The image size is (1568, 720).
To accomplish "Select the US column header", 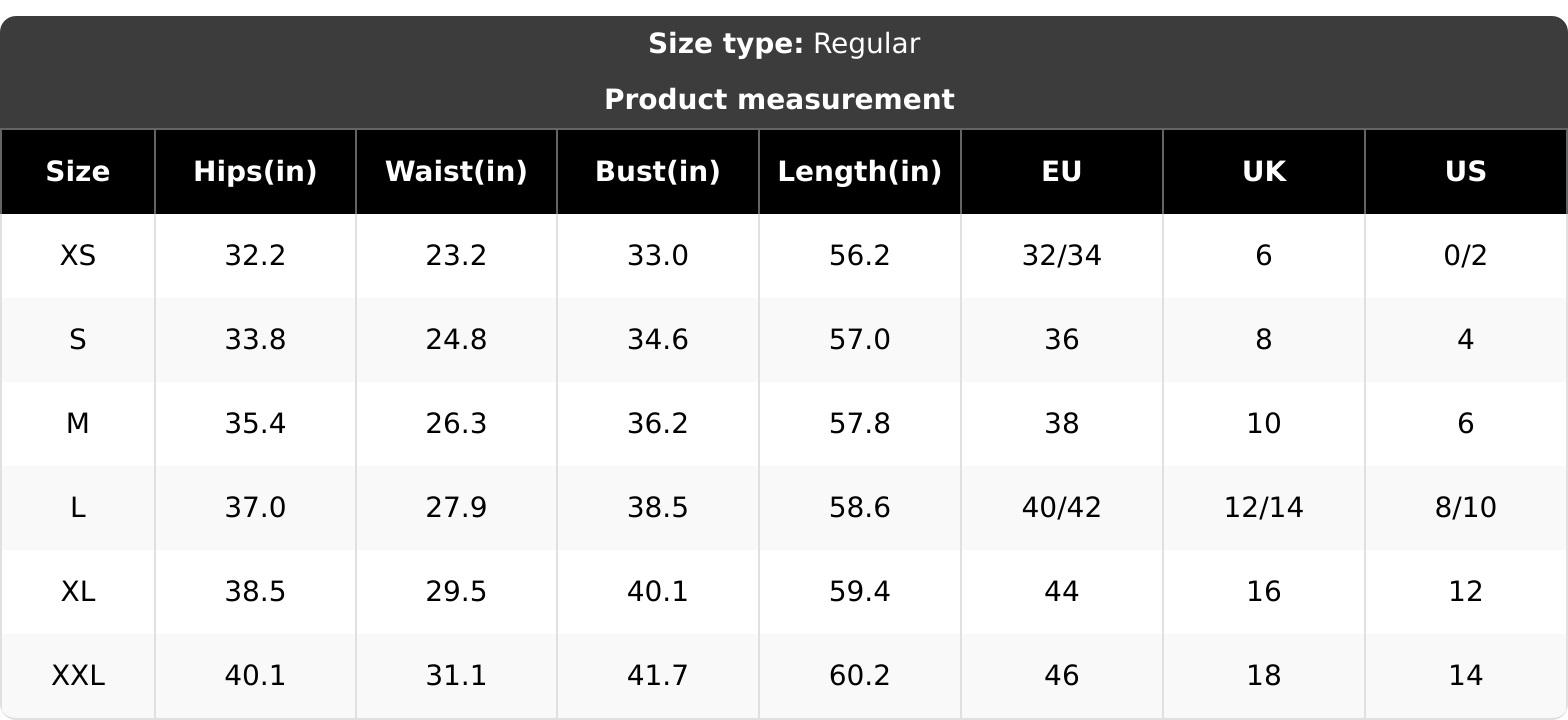I will pos(1466,172).
